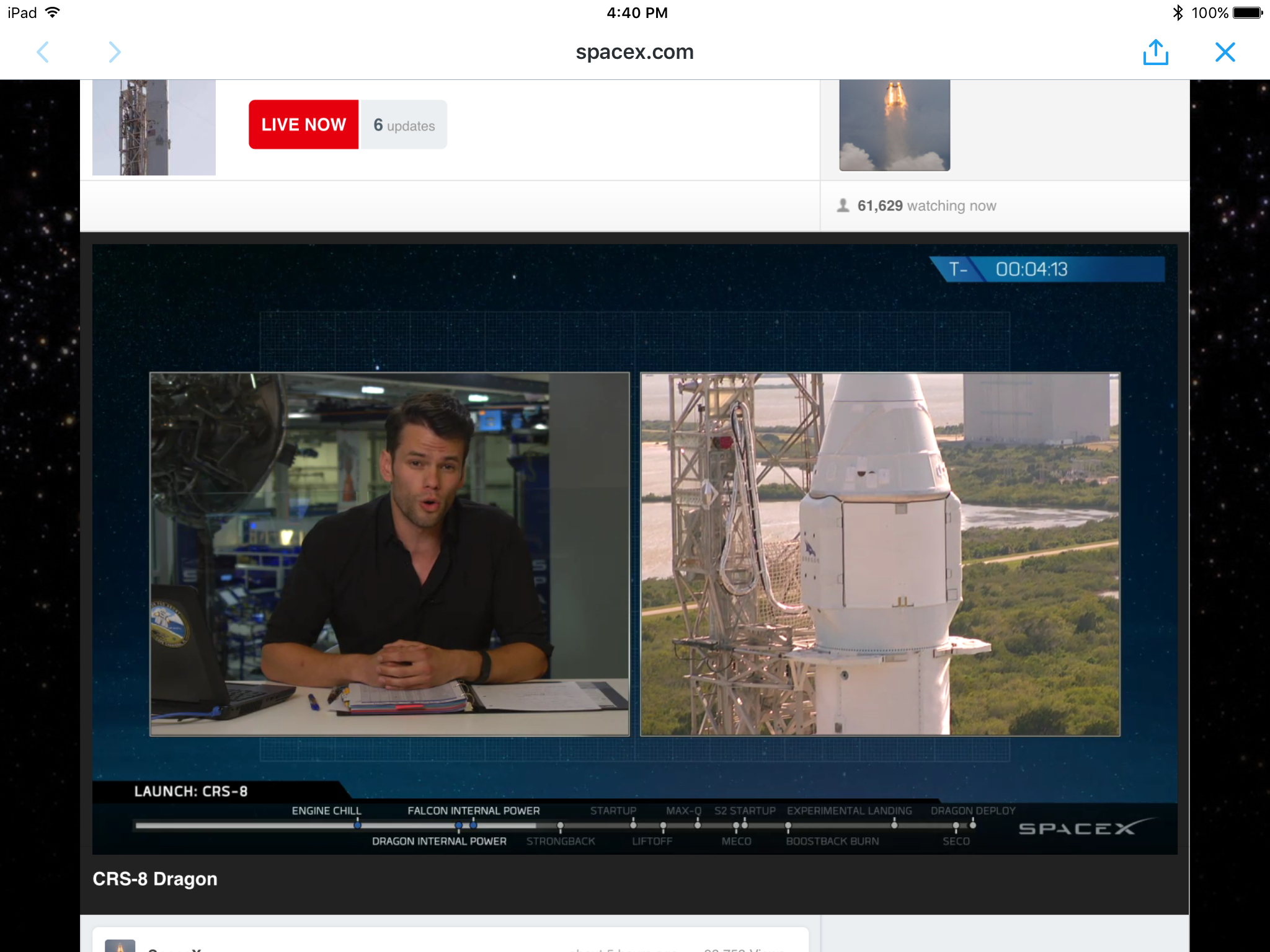Image resolution: width=1270 pixels, height=952 pixels.
Task: Select the BOOSTBACK BURN timeline label
Action: pyautogui.click(x=832, y=841)
